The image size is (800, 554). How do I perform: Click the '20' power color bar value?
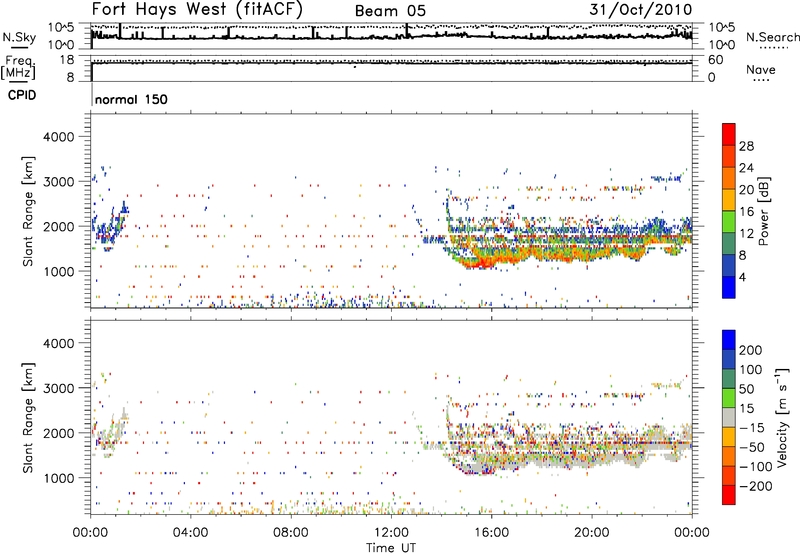coord(746,190)
